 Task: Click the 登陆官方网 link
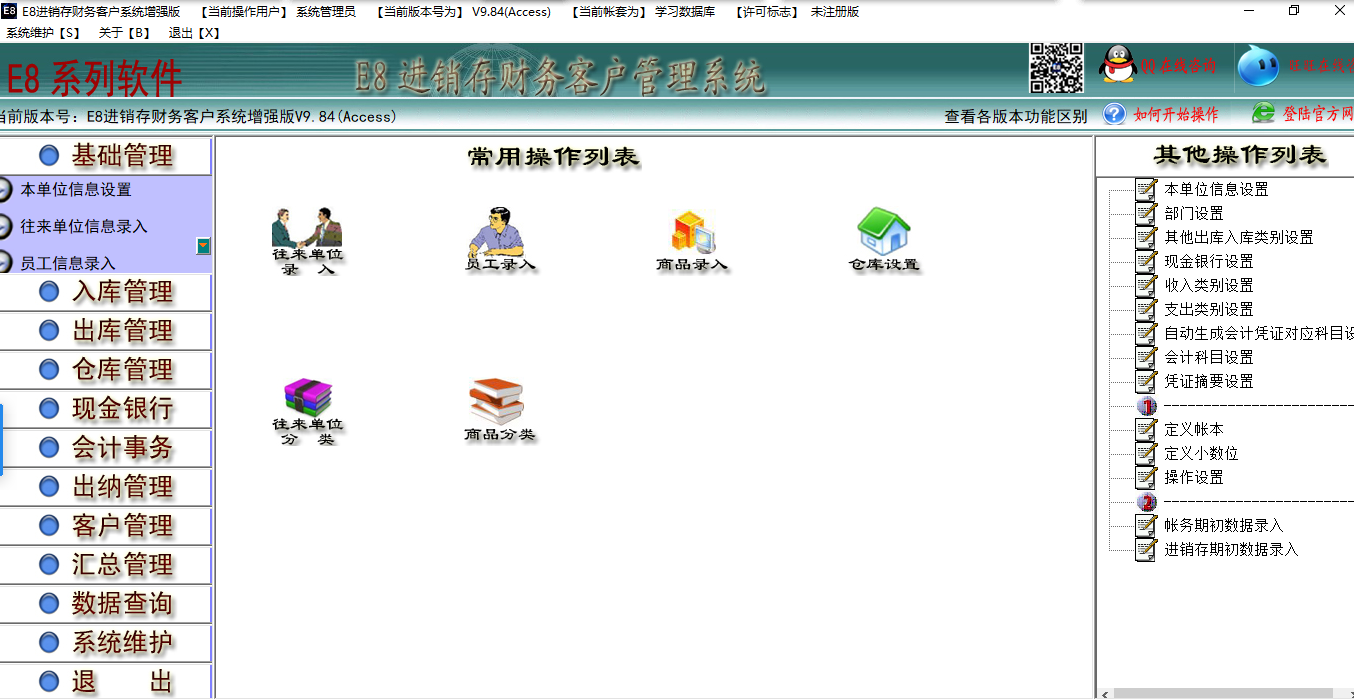click(1318, 114)
